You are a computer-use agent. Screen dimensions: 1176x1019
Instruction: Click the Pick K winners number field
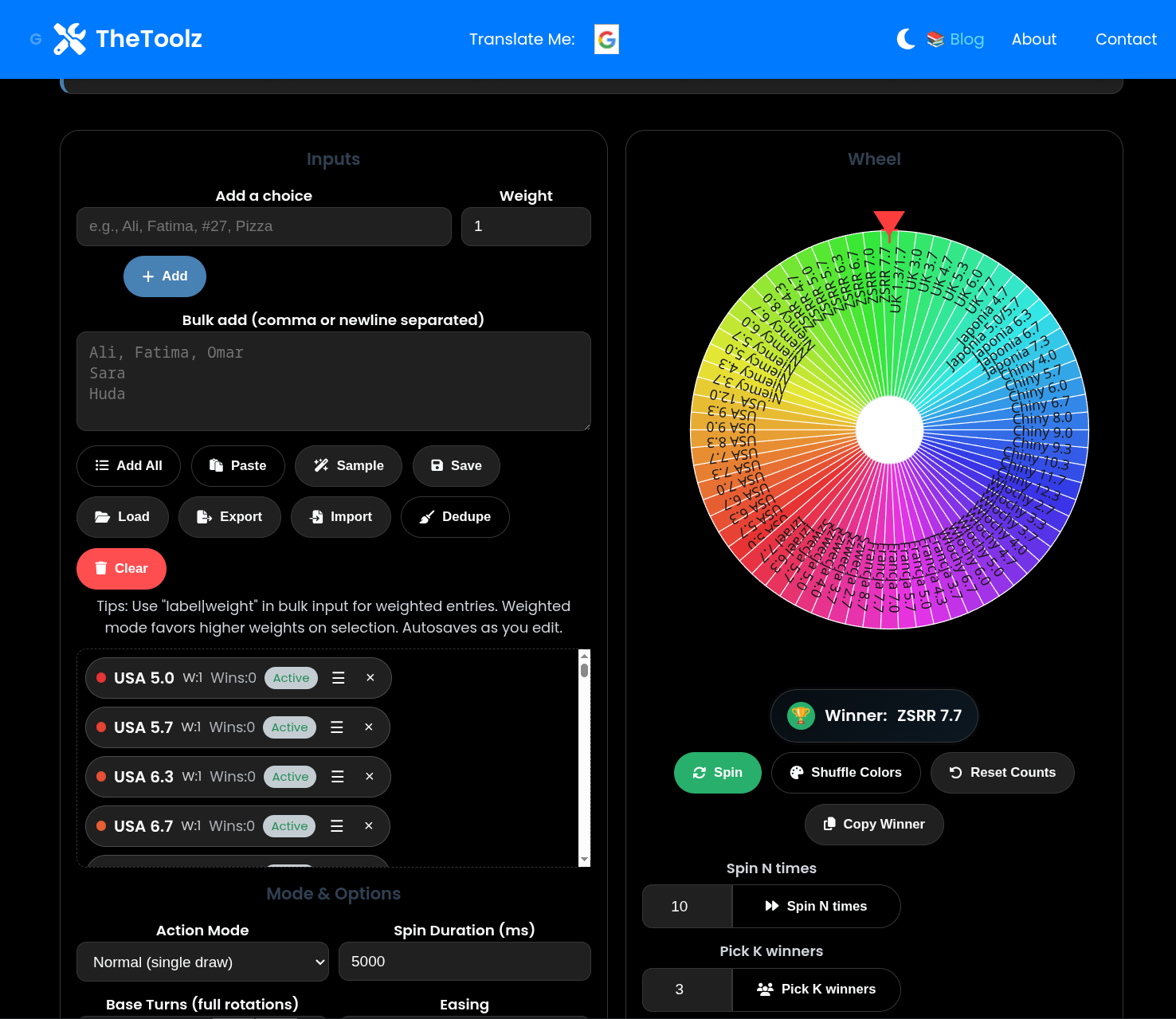(x=687, y=990)
